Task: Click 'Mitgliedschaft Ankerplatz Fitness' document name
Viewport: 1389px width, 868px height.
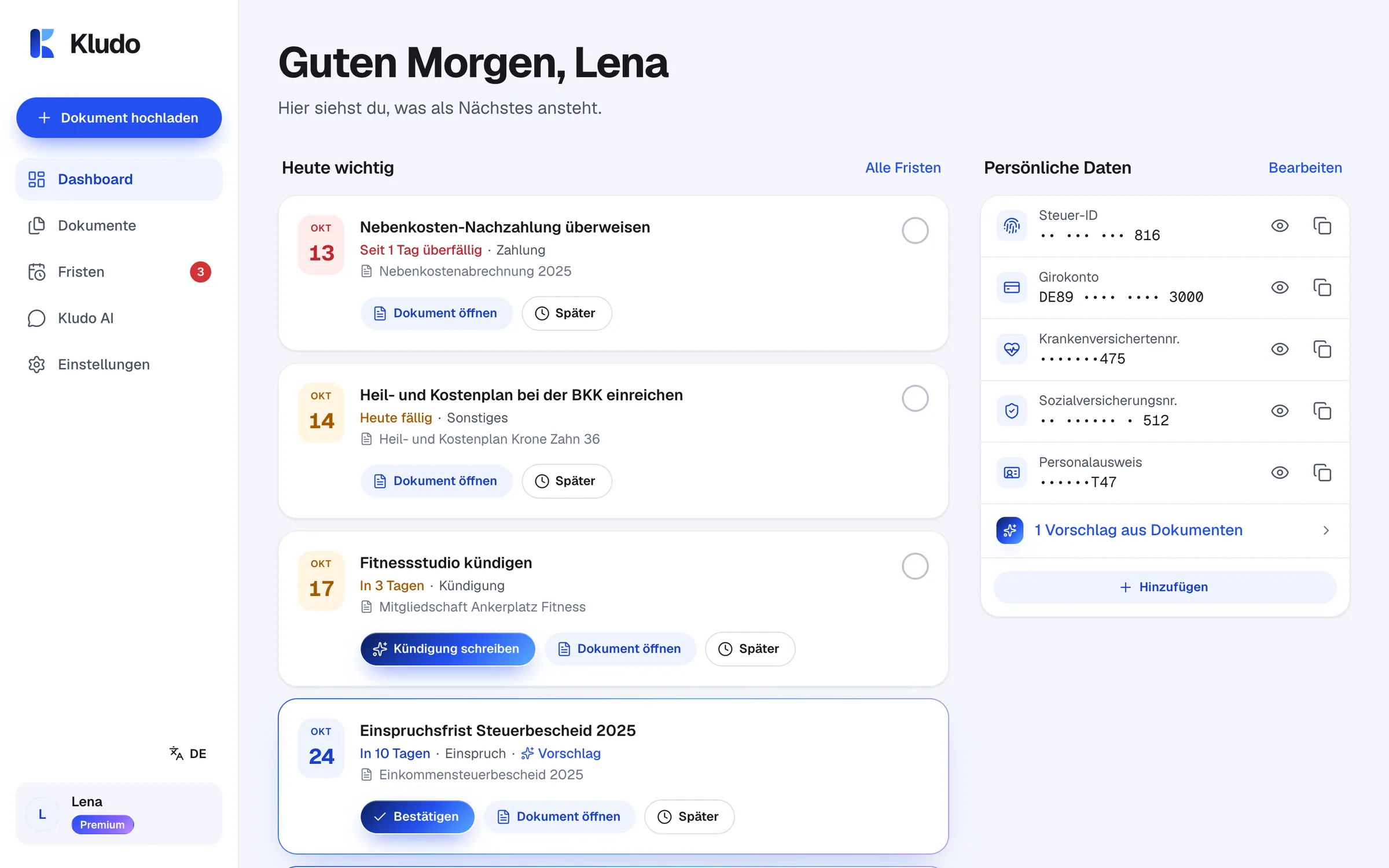Action: (x=482, y=606)
